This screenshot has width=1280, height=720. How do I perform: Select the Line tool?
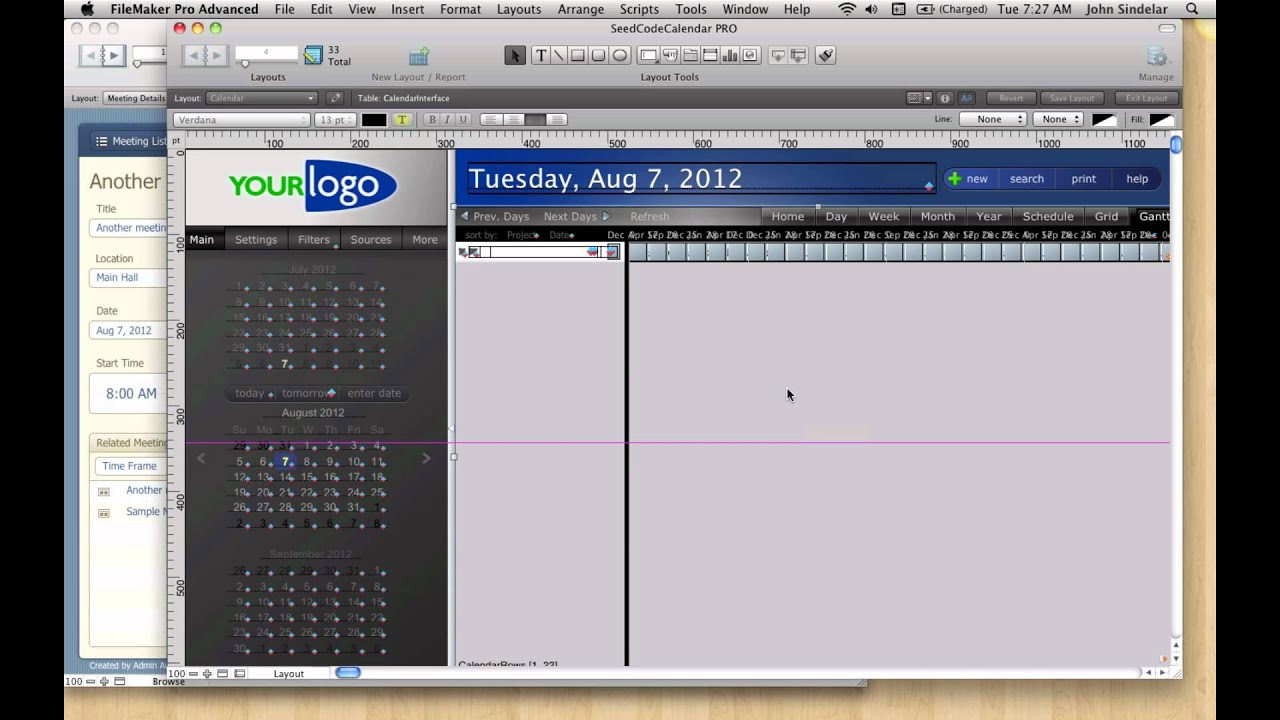pos(558,56)
